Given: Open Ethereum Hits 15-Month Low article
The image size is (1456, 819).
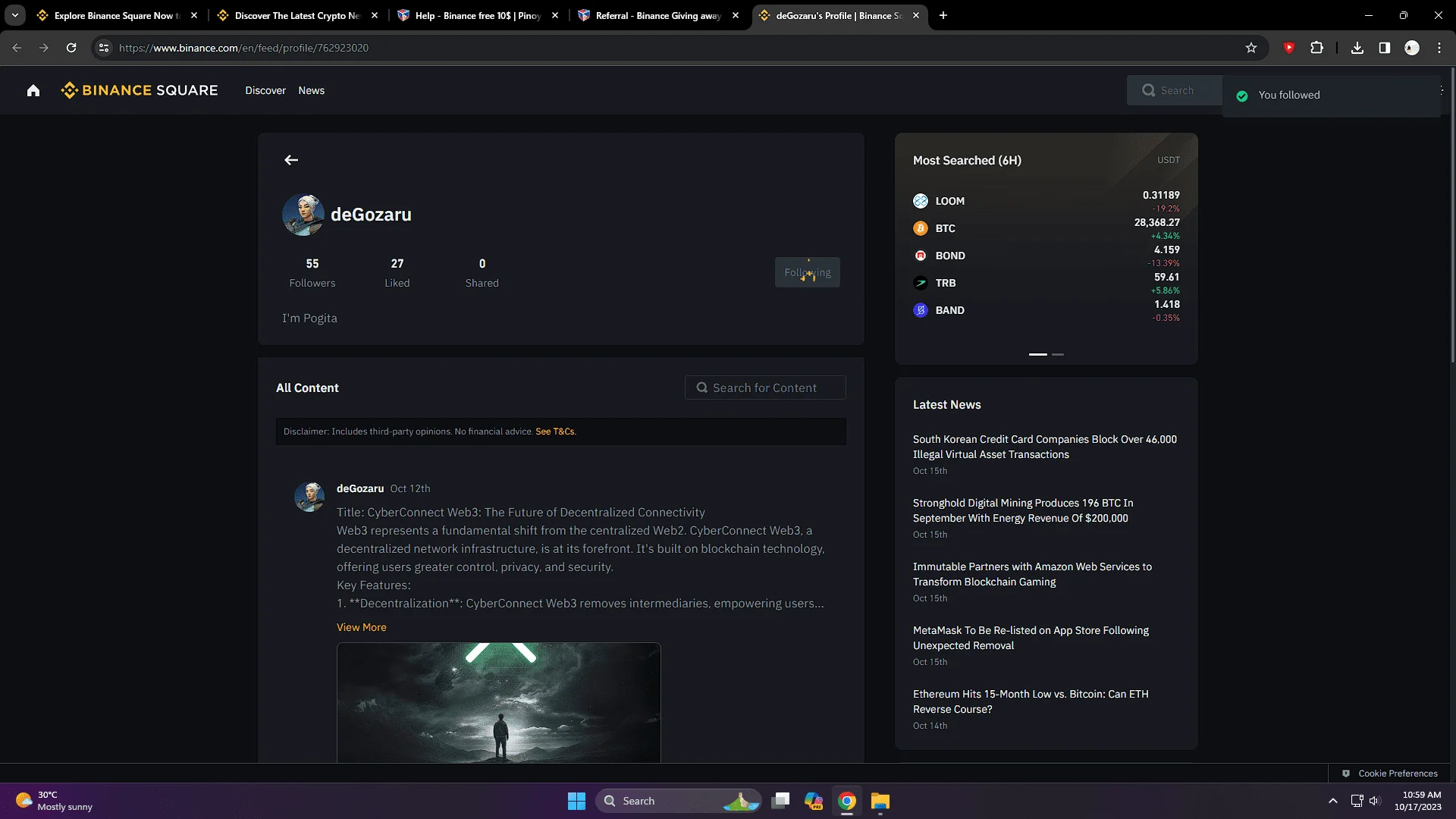Looking at the screenshot, I should 1031,701.
